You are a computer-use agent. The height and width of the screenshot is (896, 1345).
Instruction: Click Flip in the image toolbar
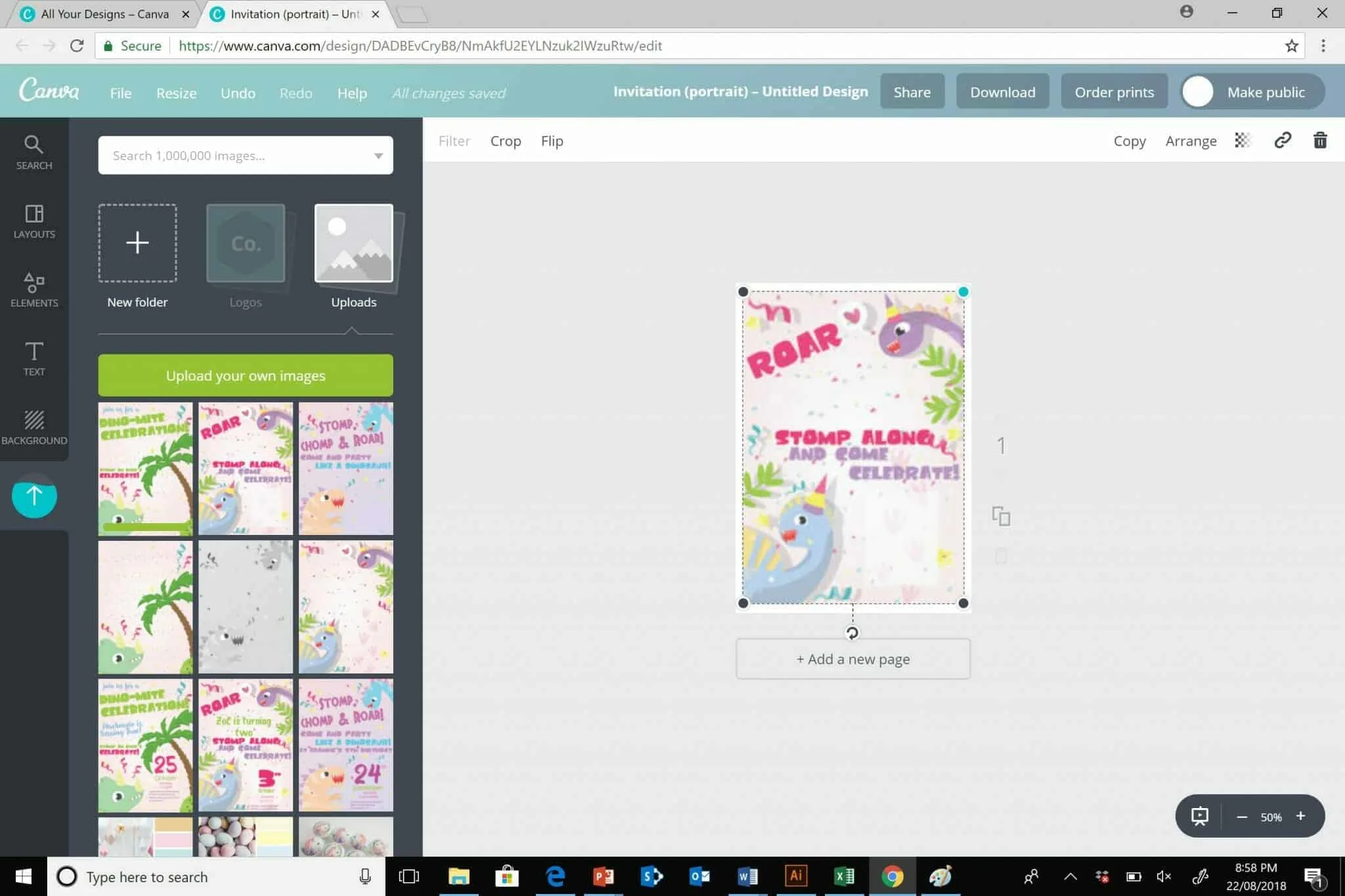click(x=552, y=141)
